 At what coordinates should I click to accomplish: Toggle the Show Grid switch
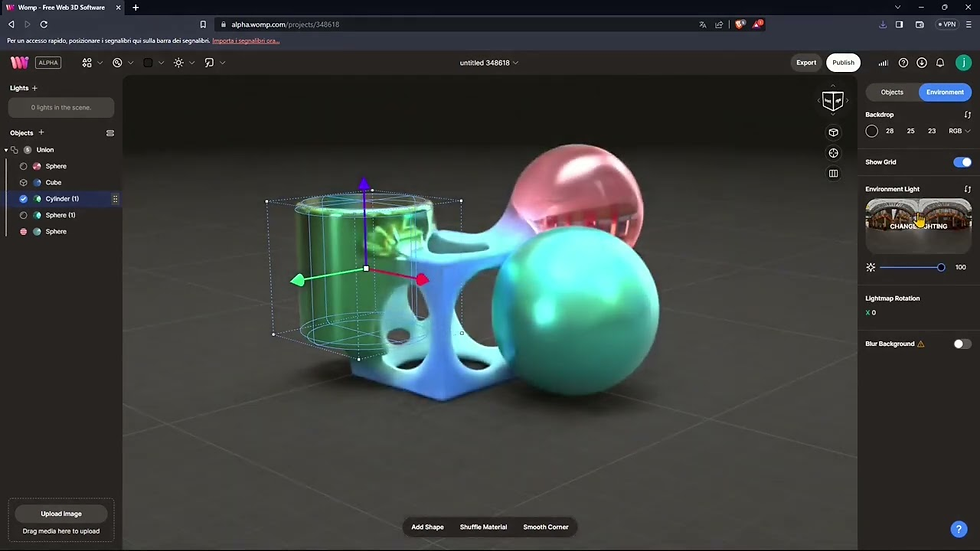click(x=962, y=162)
